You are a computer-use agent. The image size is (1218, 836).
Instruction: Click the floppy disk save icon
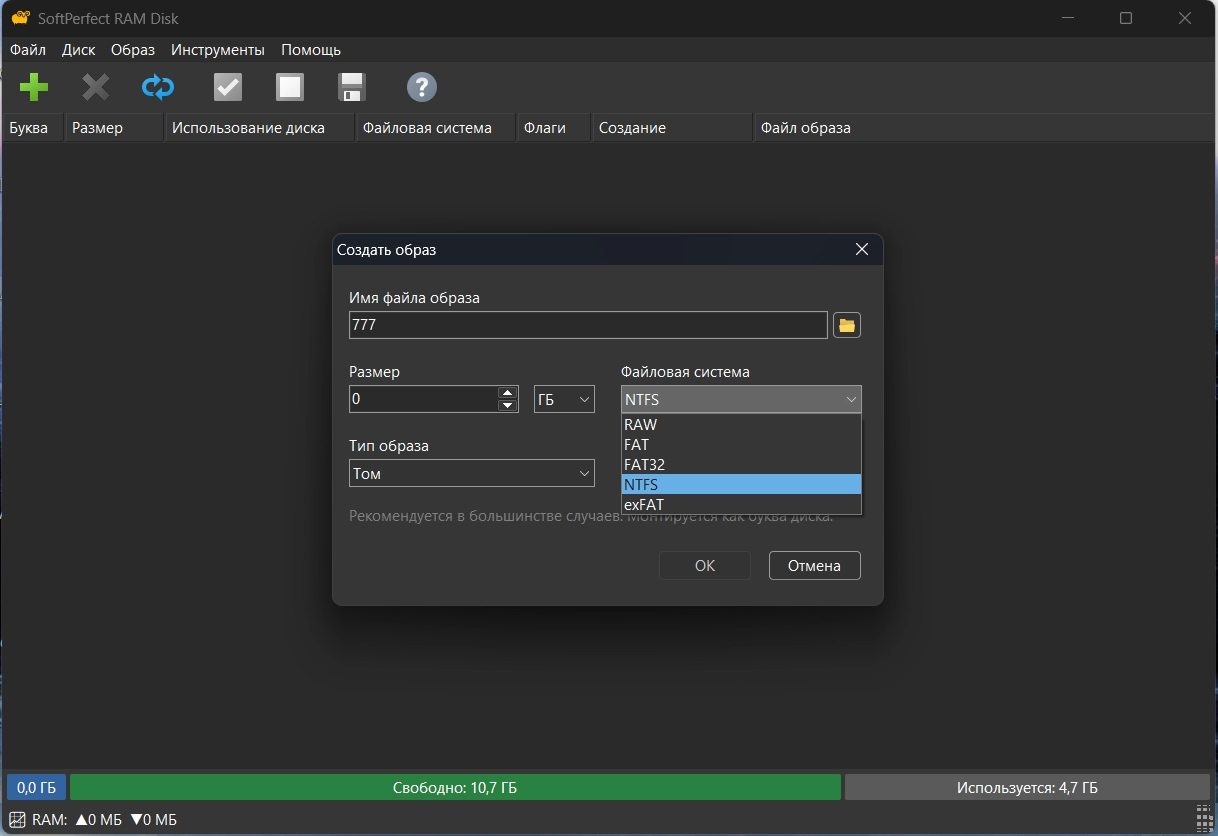tap(352, 88)
